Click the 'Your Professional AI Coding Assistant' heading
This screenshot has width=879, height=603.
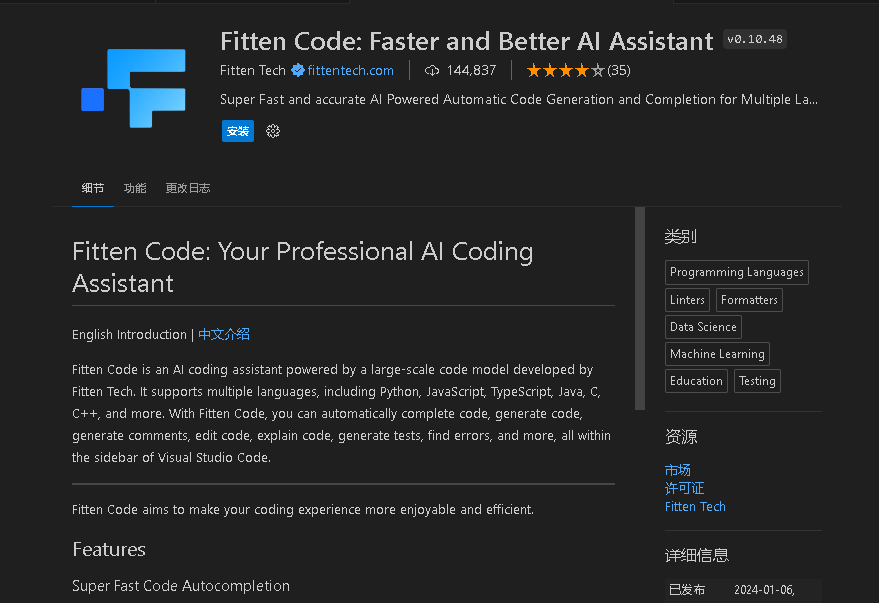[303, 267]
